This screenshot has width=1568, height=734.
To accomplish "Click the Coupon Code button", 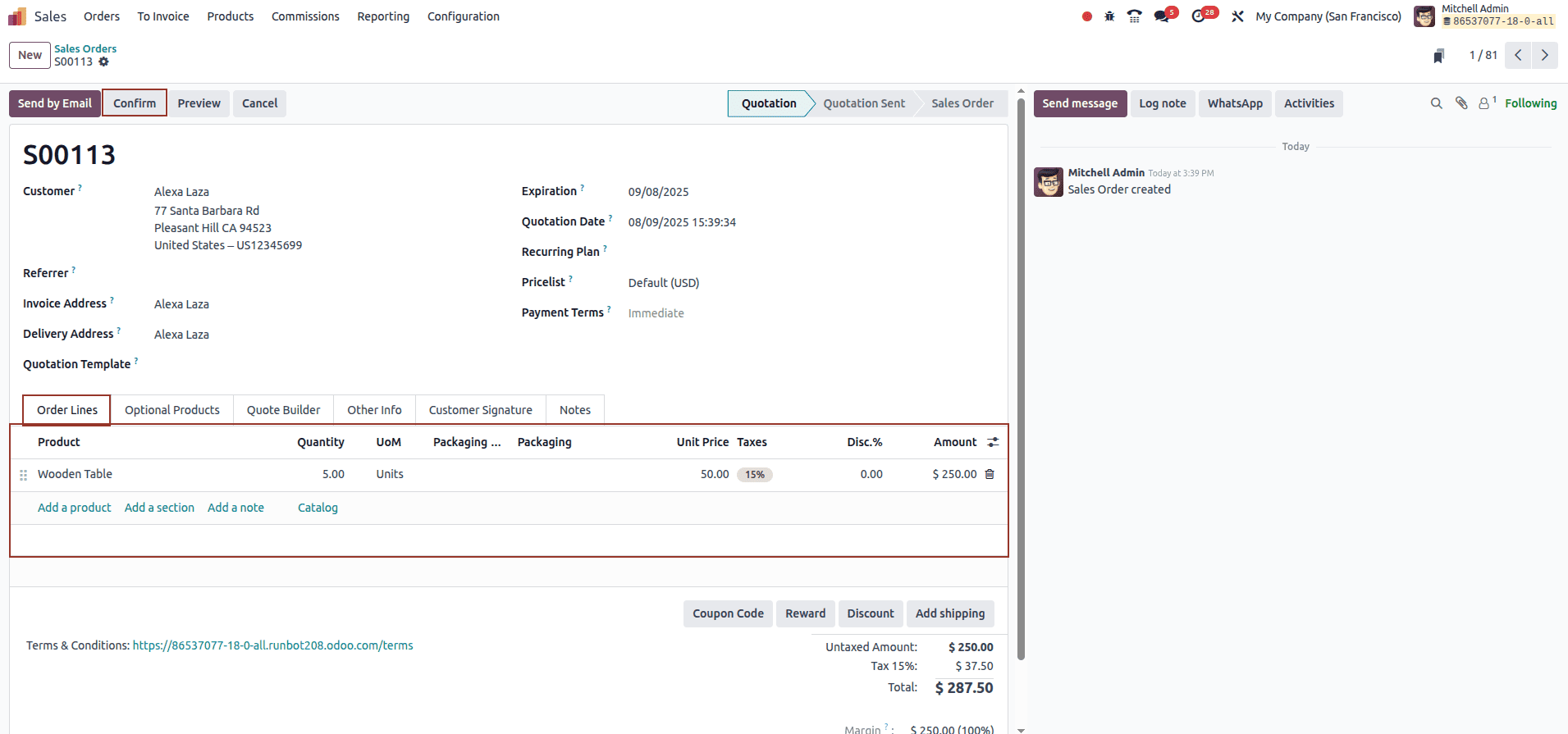I will click(x=728, y=613).
